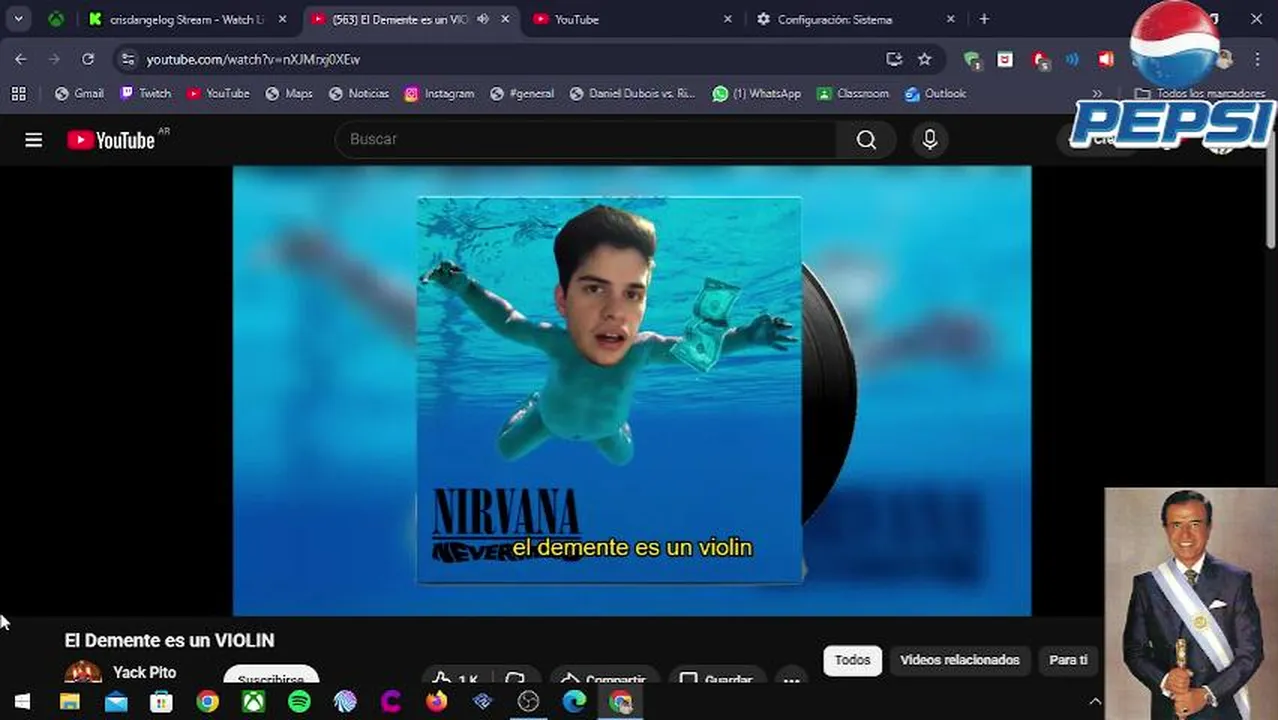The width and height of the screenshot is (1278, 720).
Task: Open Microsoft Store from the taskbar
Action: [161, 702]
